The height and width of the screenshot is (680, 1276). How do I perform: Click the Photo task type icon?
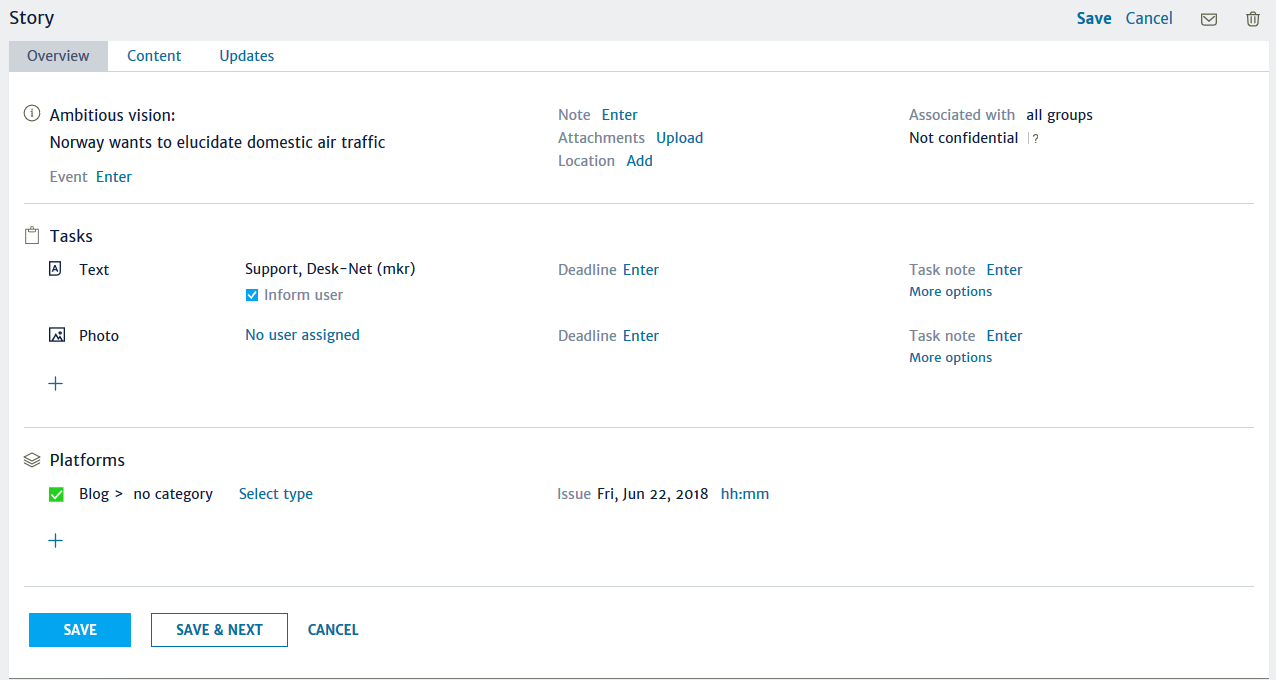57,335
